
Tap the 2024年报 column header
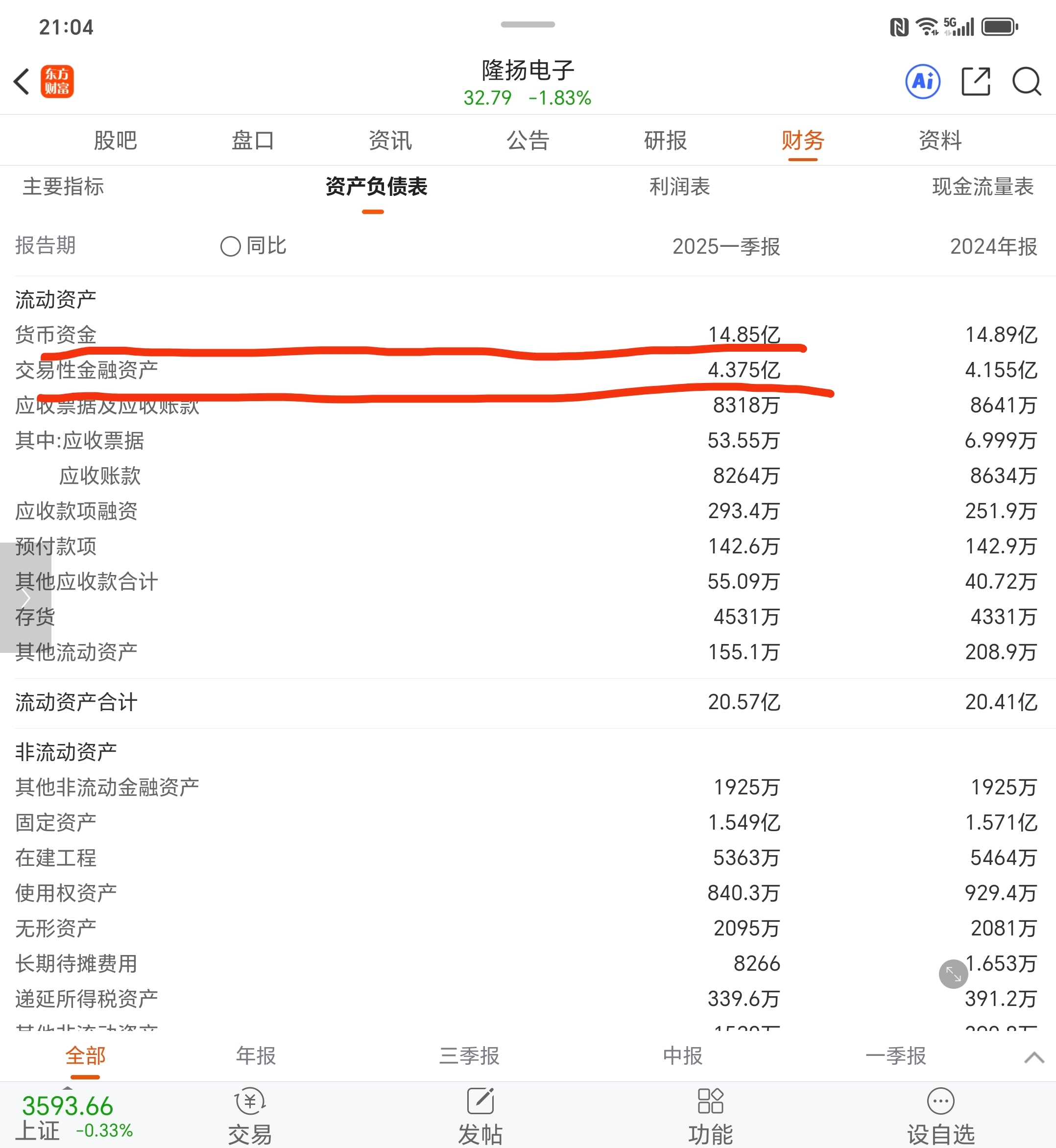pyautogui.click(x=993, y=247)
